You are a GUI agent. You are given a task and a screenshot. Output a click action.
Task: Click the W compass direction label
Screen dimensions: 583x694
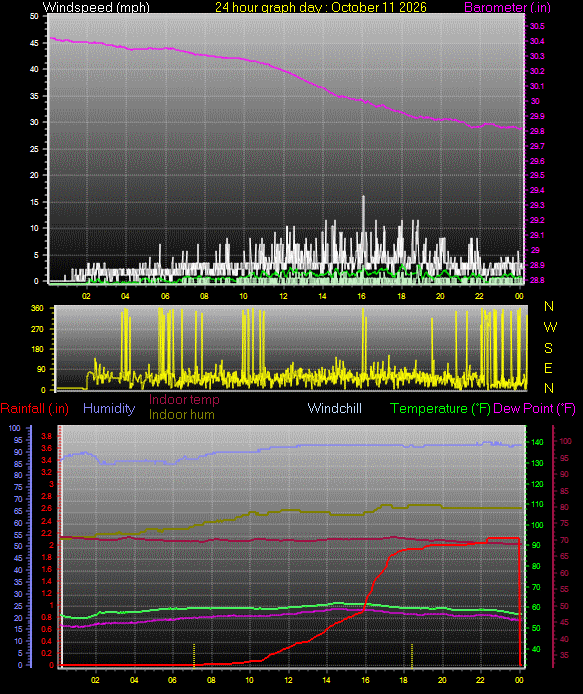pos(550,327)
